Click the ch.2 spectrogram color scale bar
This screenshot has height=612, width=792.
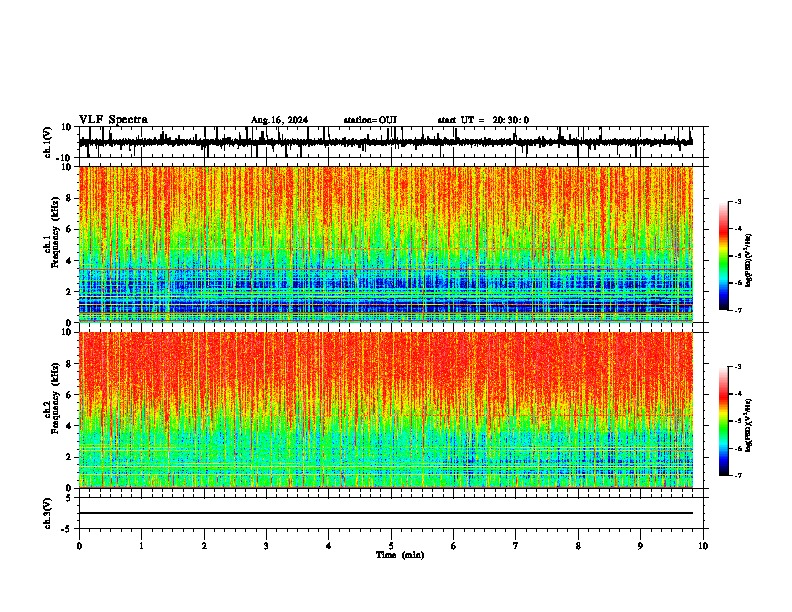723,421
